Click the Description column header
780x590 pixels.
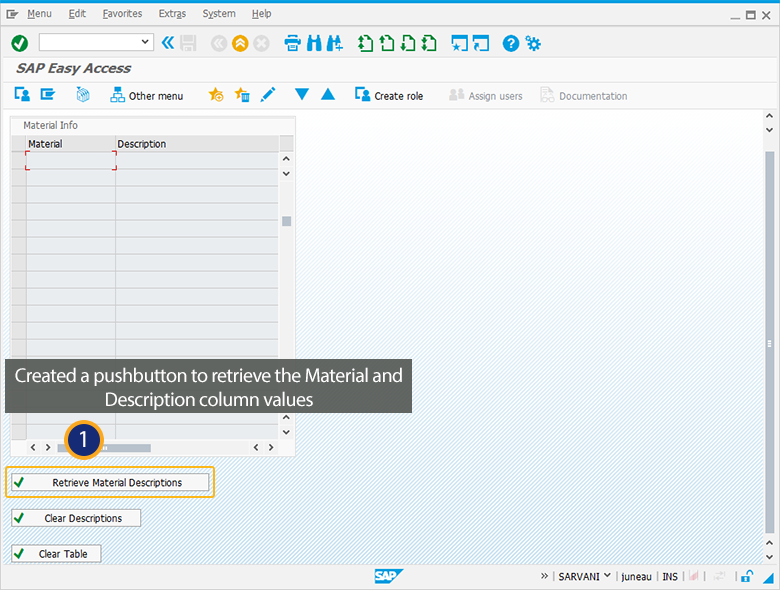click(x=197, y=144)
